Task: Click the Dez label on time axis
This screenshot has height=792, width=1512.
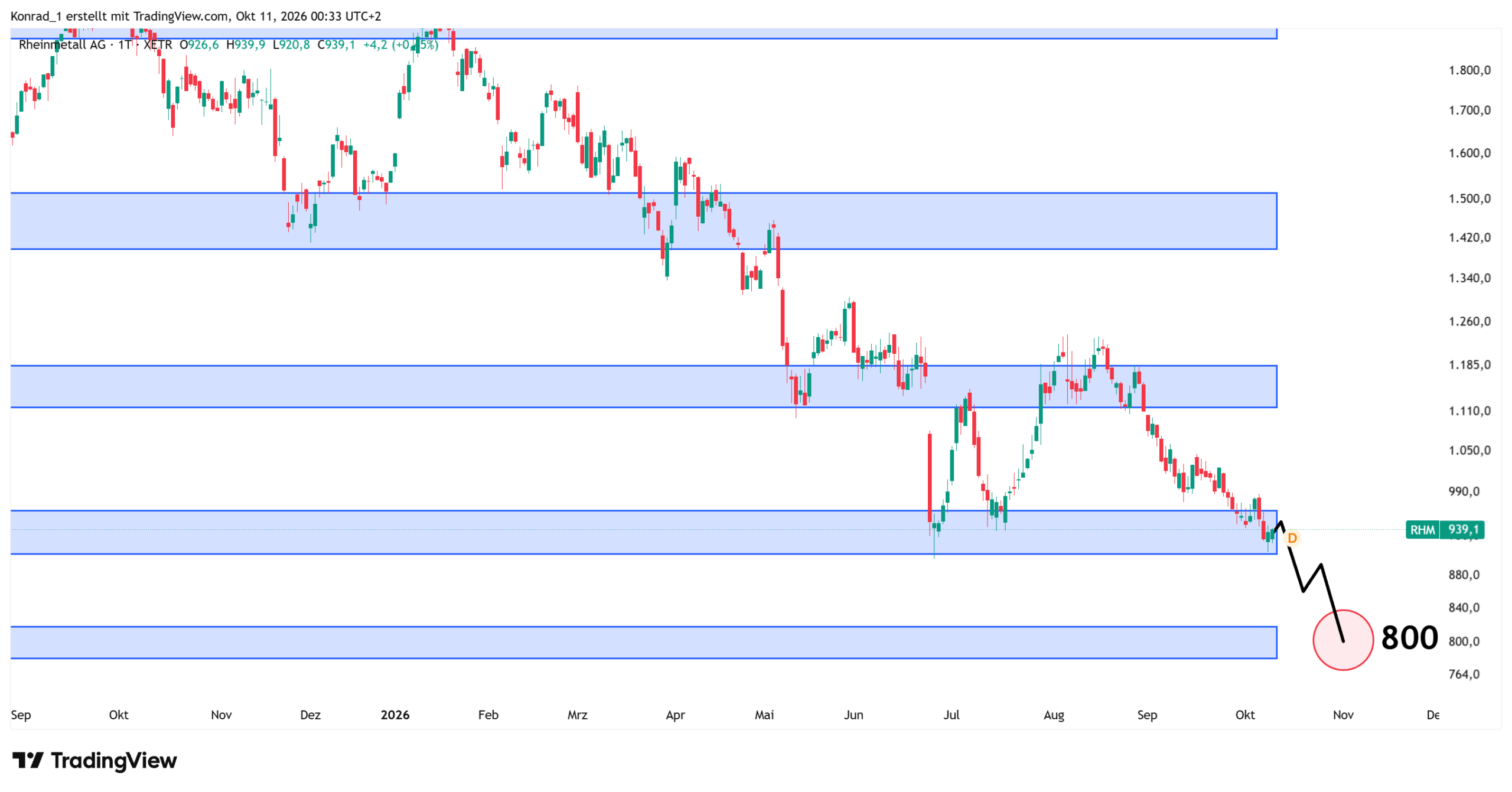Action: [311, 715]
